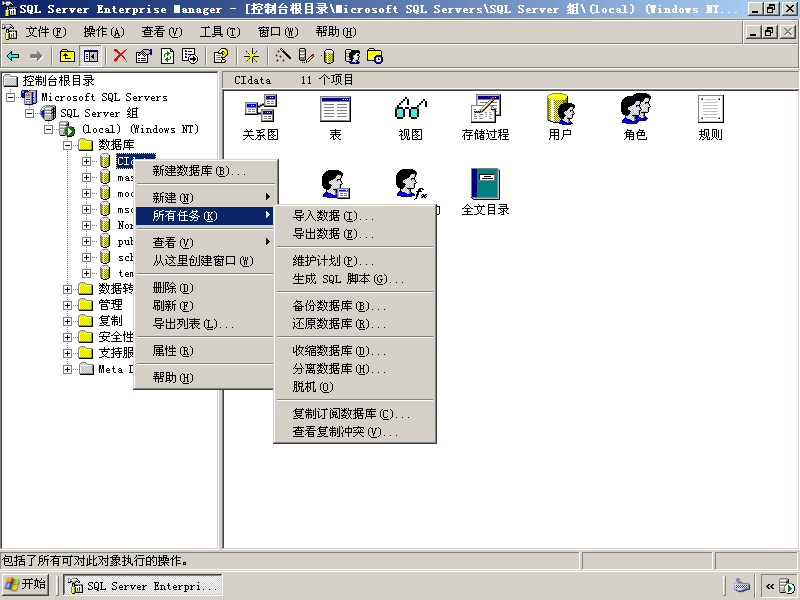Expand the 管理 folder node

[x=67, y=305]
